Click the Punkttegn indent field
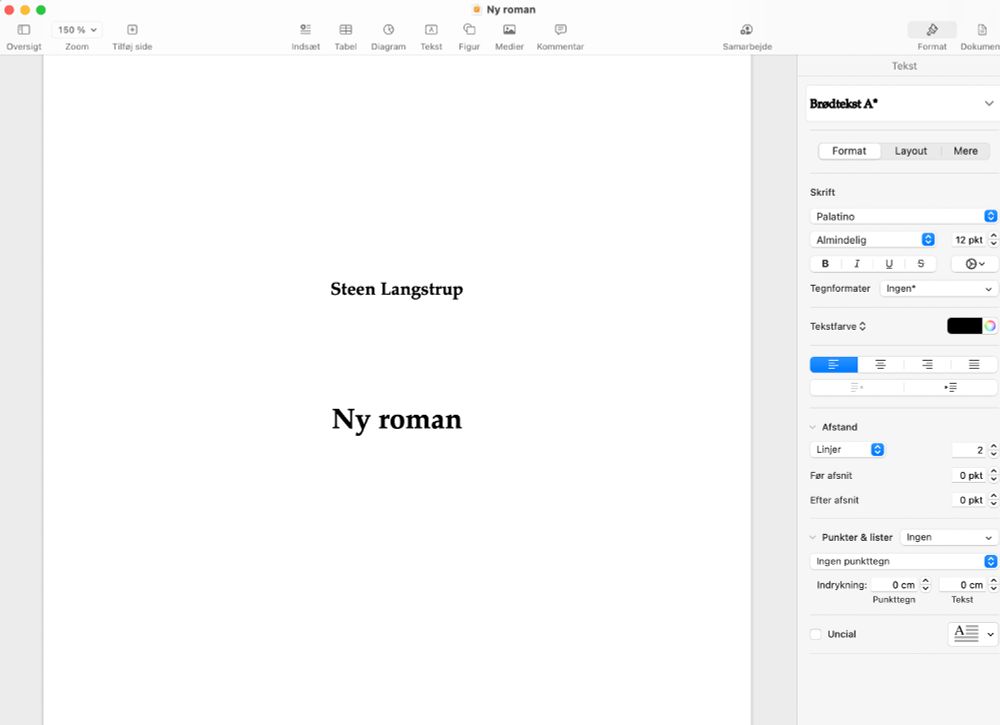1000x725 pixels. point(894,585)
